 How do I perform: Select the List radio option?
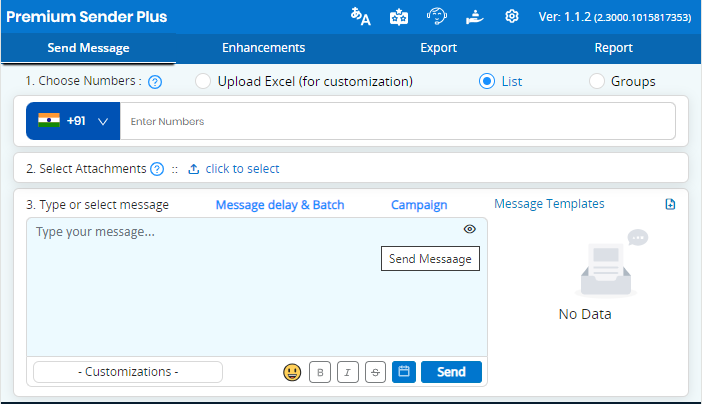487,82
